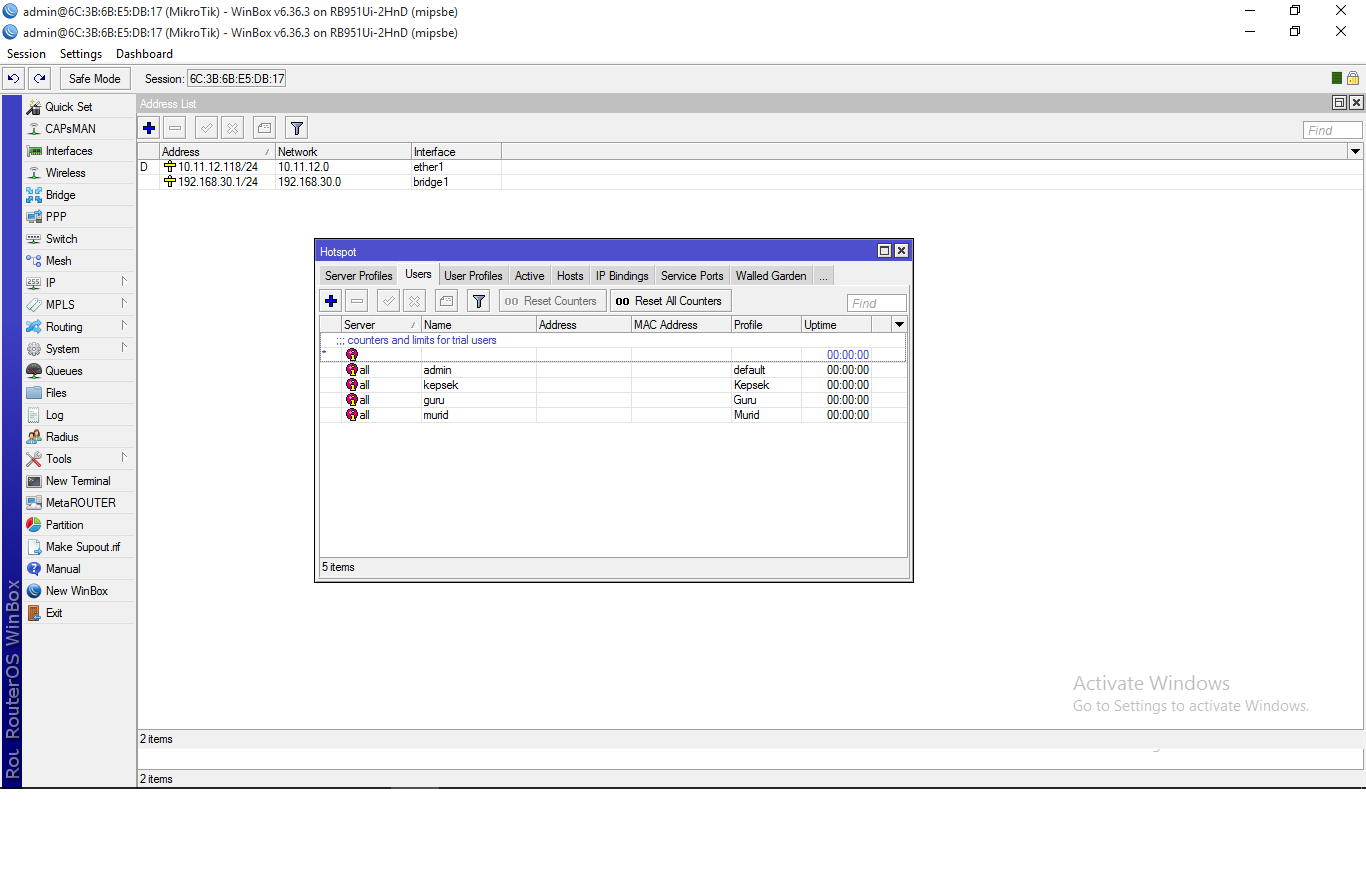This screenshot has width=1366, height=870.
Task: Click filter icon in Hotspot window
Action: (478, 301)
